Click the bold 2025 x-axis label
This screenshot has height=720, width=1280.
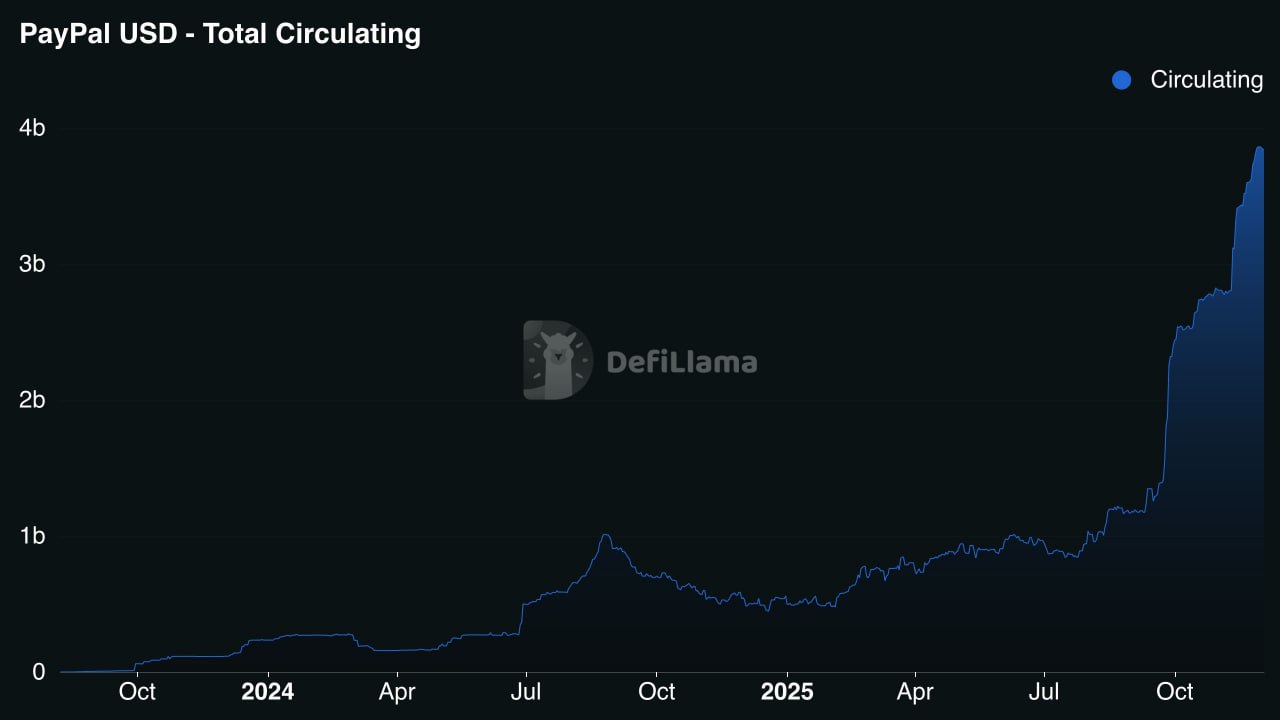(787, 692)
